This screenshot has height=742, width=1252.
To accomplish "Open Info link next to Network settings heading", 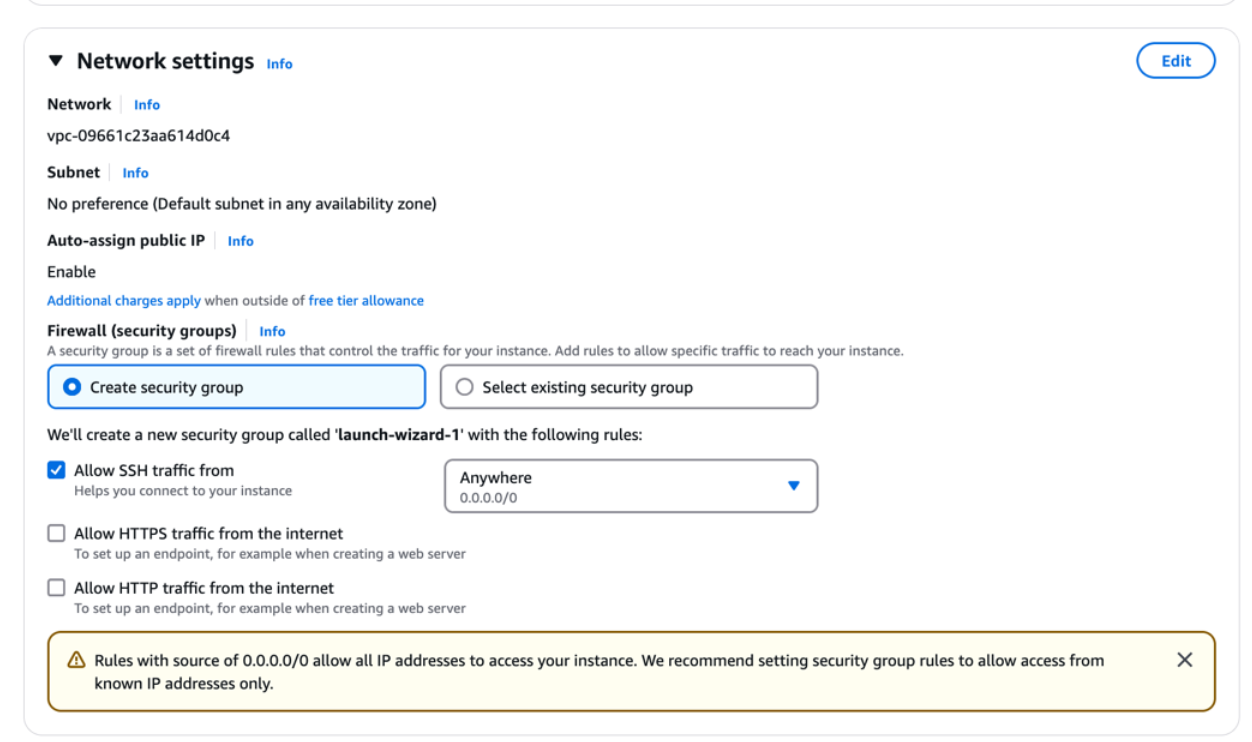I will tap(279, 64).
